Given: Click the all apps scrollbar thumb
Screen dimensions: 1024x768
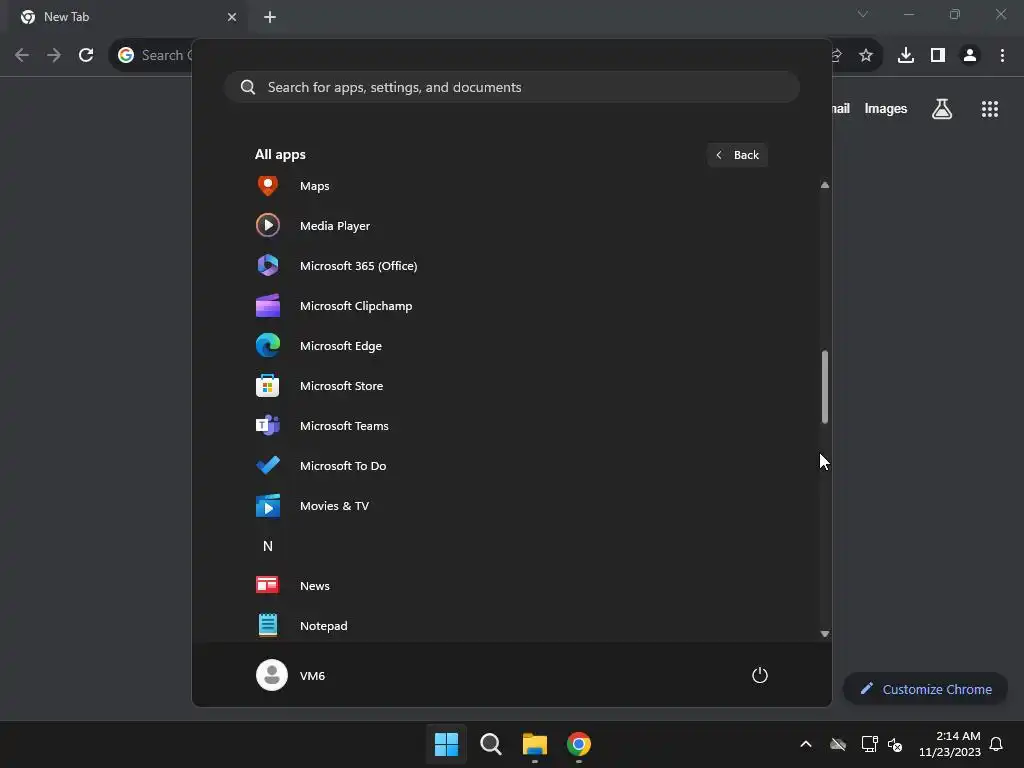Looking at the screenshot, I should point(825,387).
